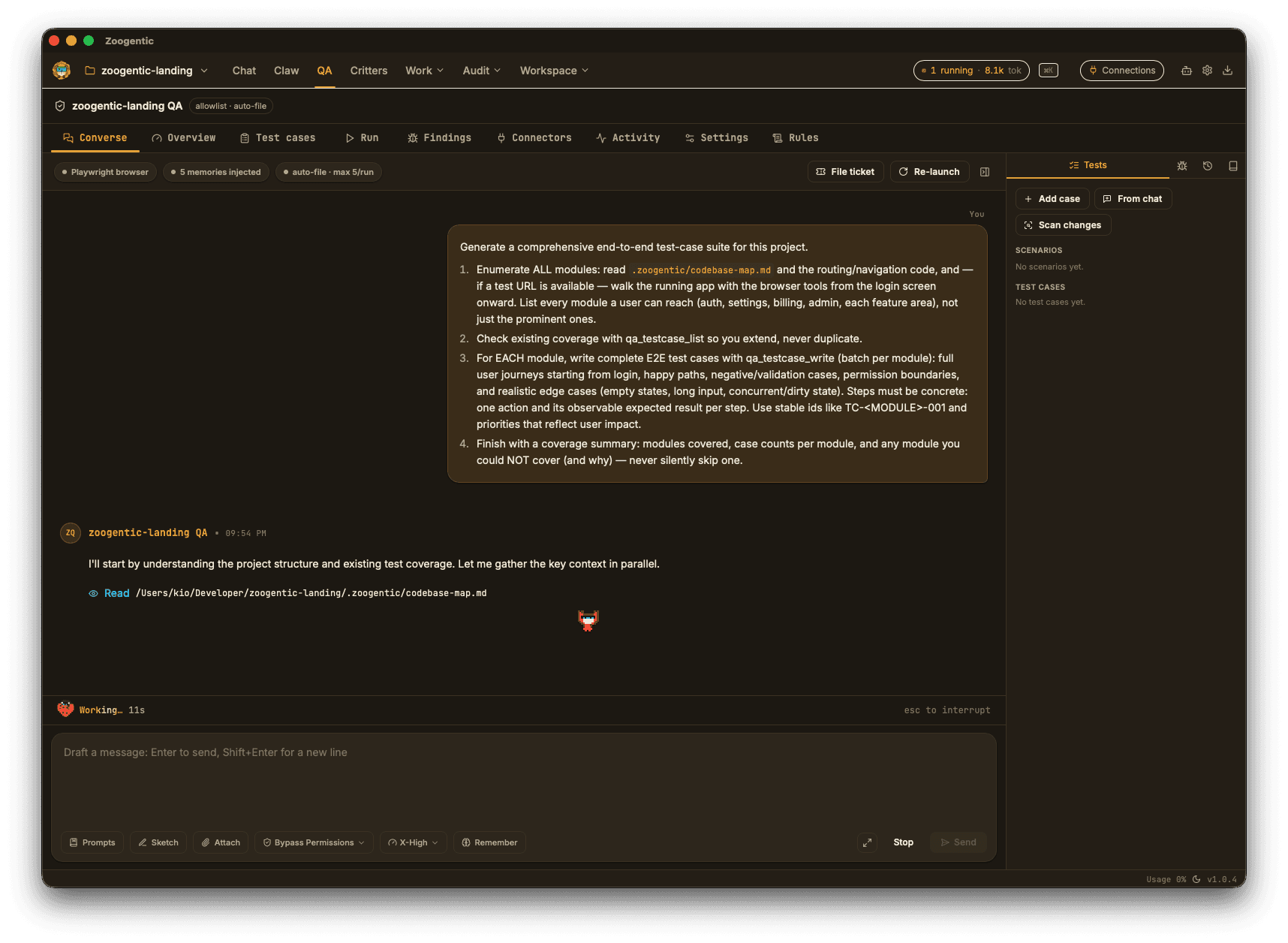Expand the Work menu
This screenshot has height=943, width=1288.
pos(424,71)
